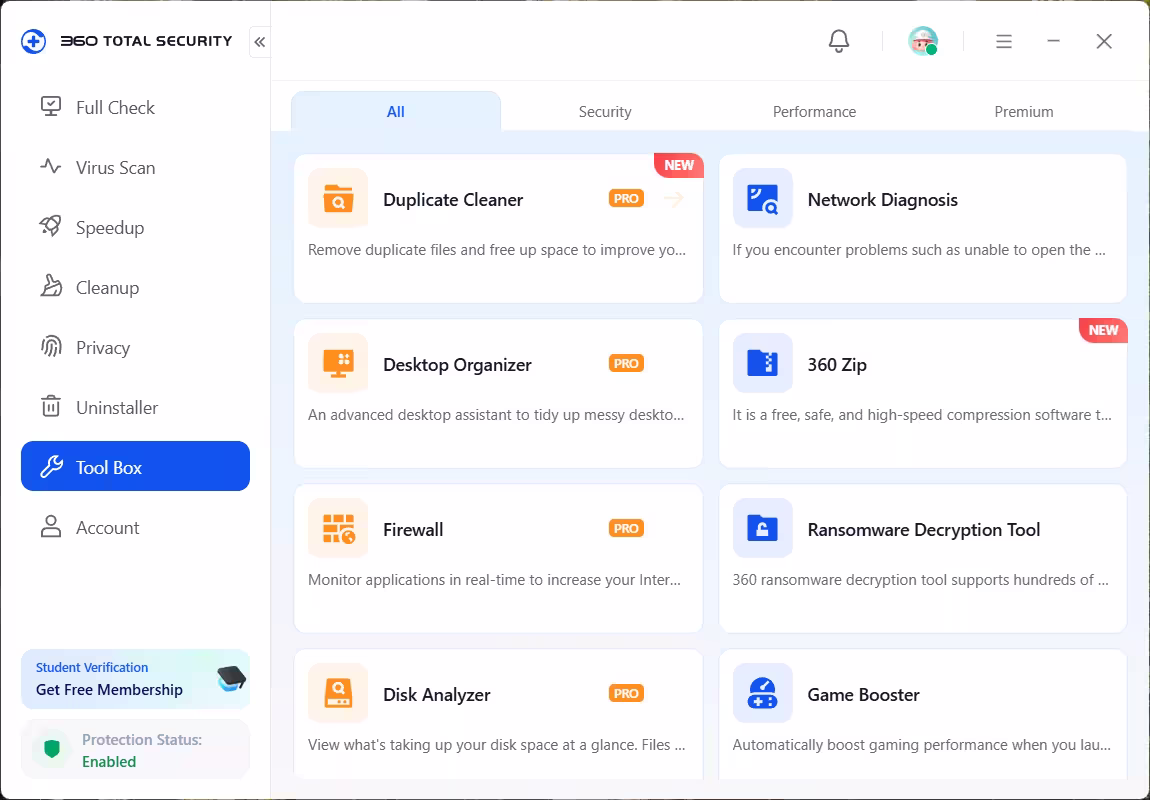Click the Game Booster gamepad icon
This screenshot has width=1150, height=800.
tap(762, 693)
